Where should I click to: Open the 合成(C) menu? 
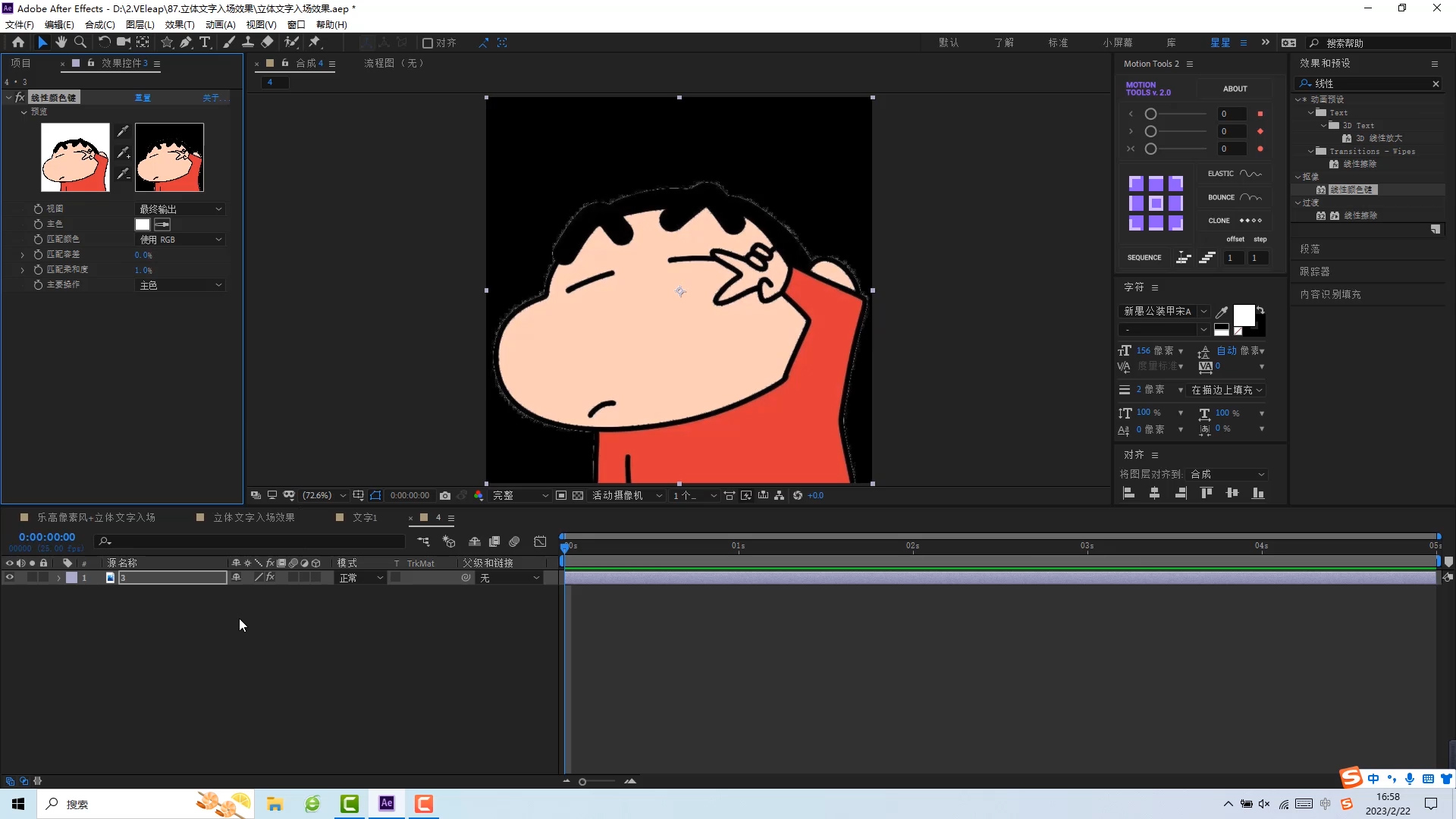coord(99,24)
